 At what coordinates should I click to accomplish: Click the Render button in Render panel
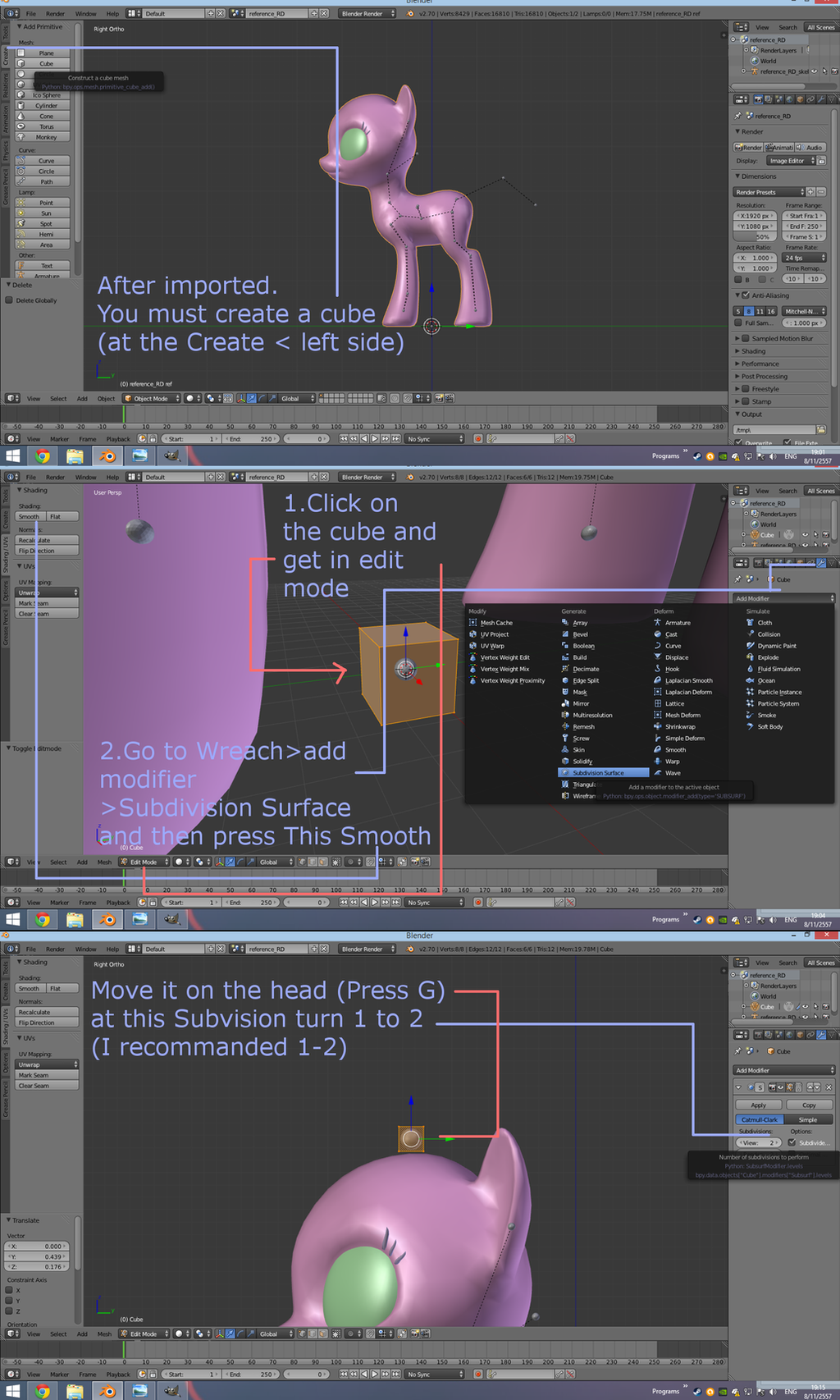(749, 148)
